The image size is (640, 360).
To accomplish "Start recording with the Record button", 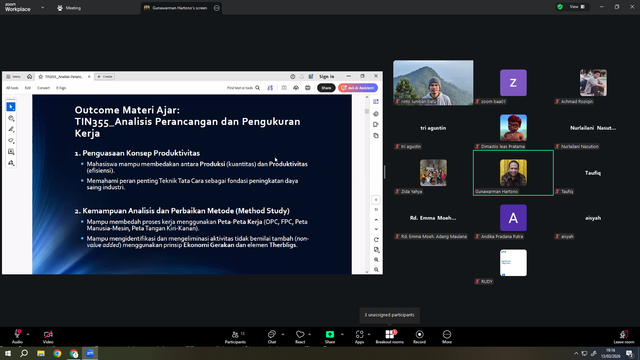I will coord(419,337).
